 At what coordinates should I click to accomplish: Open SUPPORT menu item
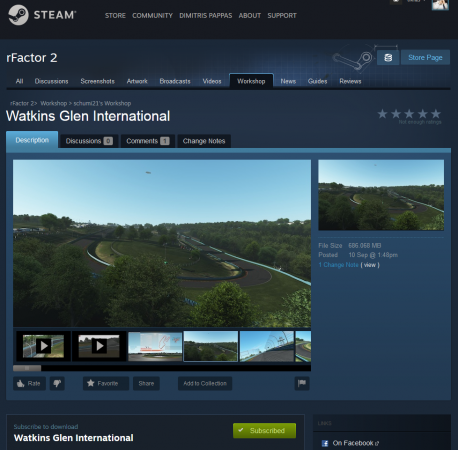pos(282,16)
